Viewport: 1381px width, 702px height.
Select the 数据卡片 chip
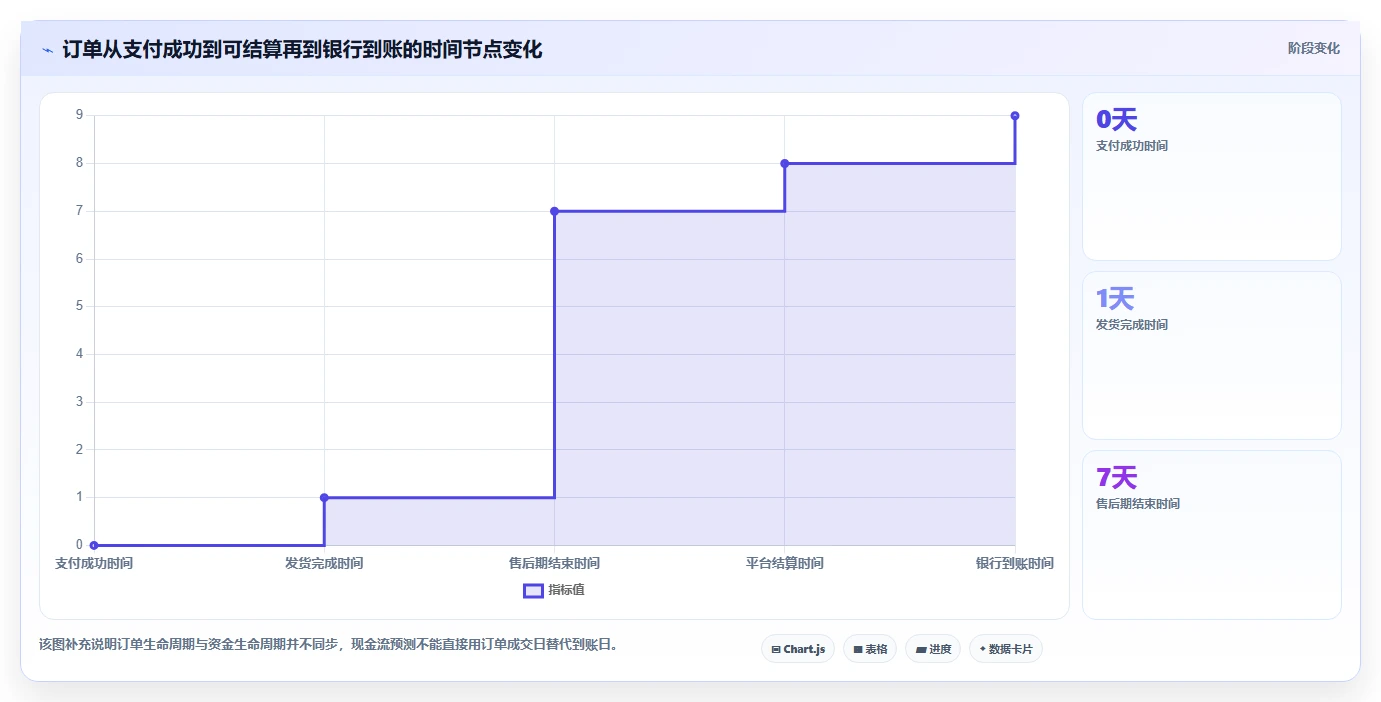(1006, 649)
